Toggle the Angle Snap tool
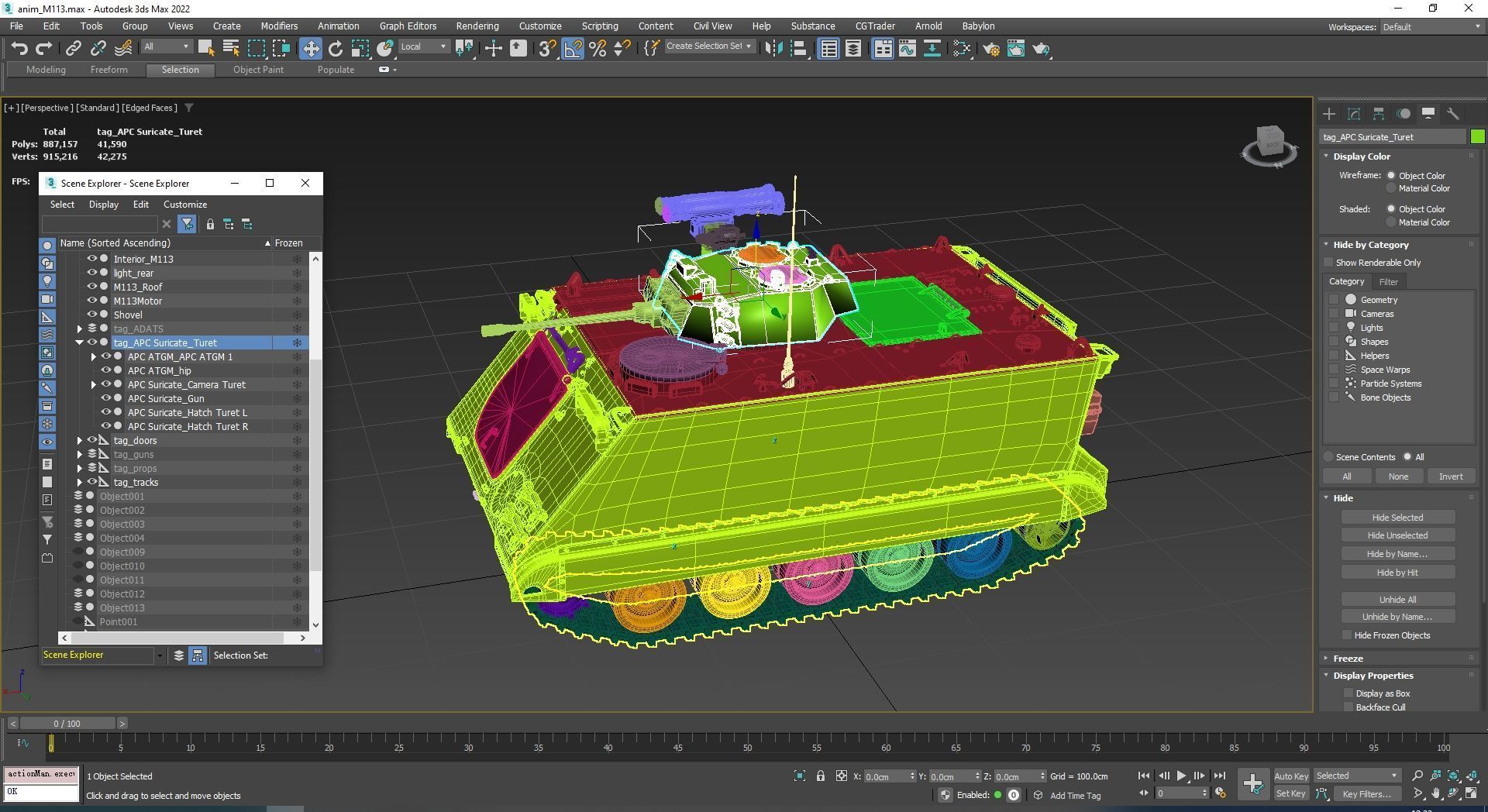Screen dimensions: 1488x812 tap(573, 49)
